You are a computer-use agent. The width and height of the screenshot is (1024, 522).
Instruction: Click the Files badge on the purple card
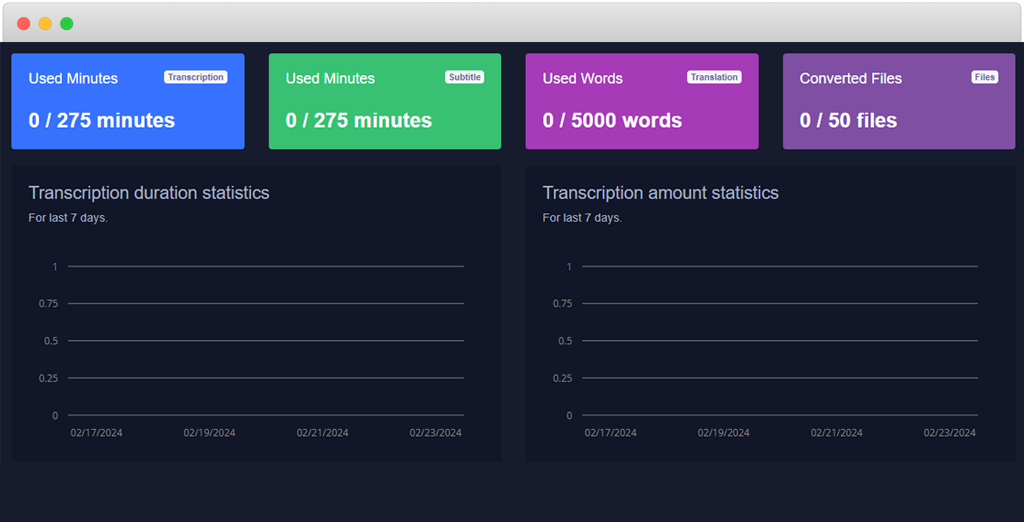[x=984, y=77]
